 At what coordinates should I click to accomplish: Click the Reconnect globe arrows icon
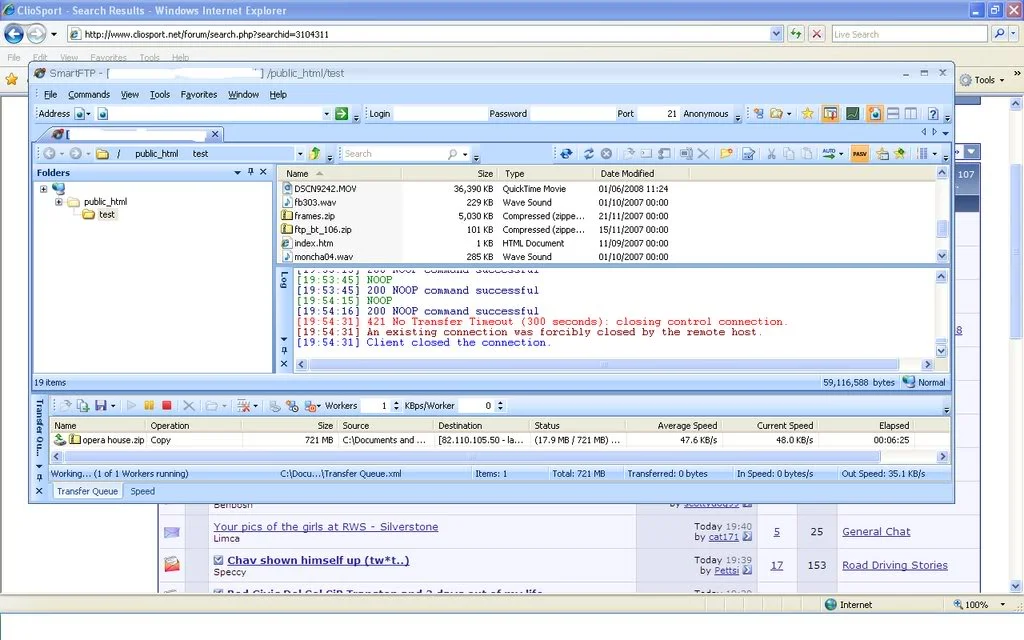coord(566,153)
